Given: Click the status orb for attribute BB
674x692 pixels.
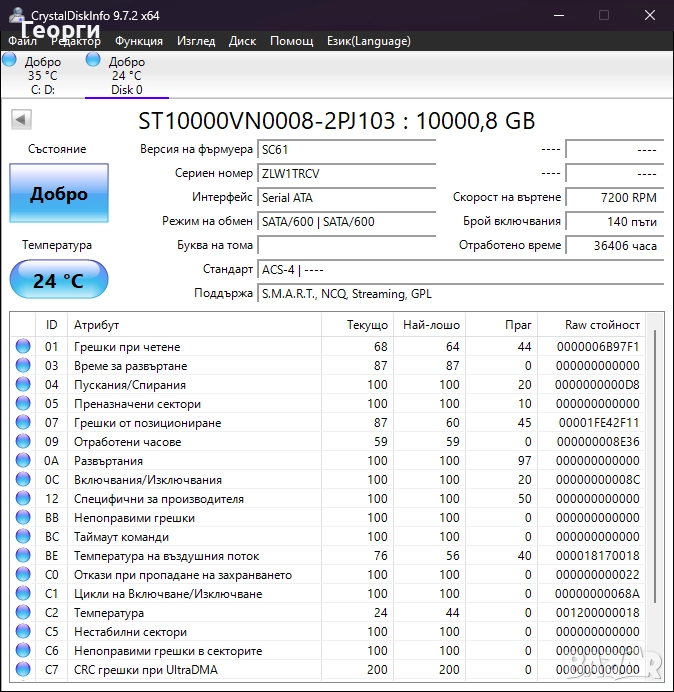Looking at the screenshot, I should click(x=23, y=518).
